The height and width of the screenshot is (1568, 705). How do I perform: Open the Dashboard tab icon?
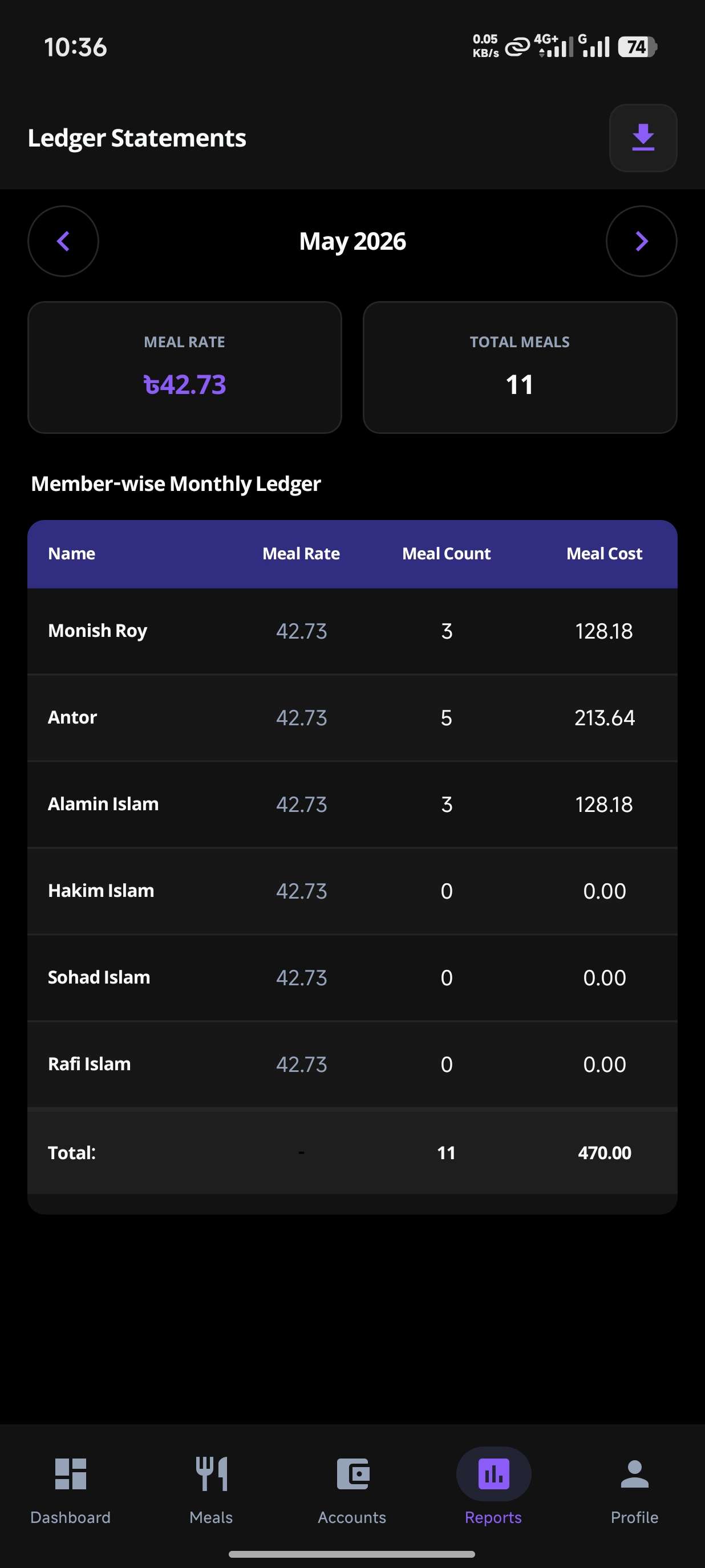click(71, 1474)
